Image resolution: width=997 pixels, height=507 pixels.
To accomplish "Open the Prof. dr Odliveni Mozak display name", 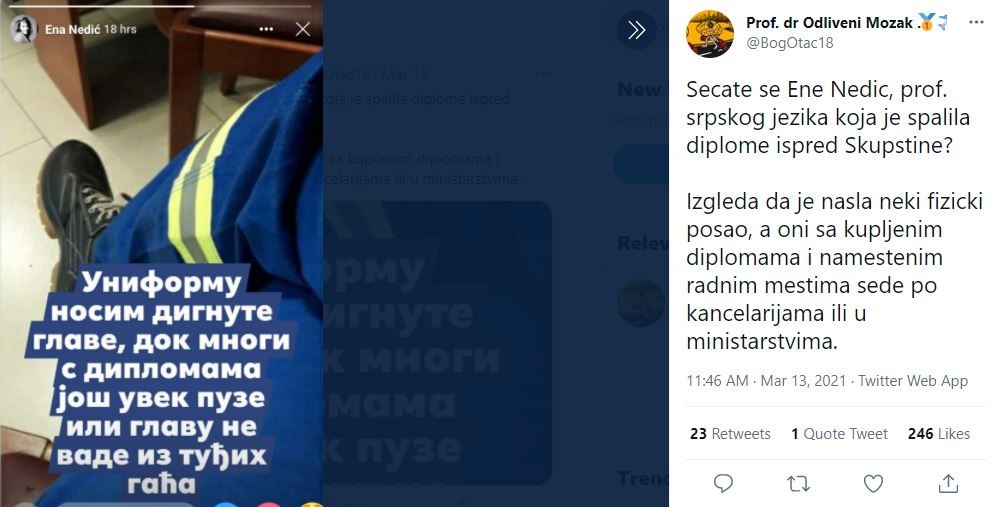I will (830, 23).
